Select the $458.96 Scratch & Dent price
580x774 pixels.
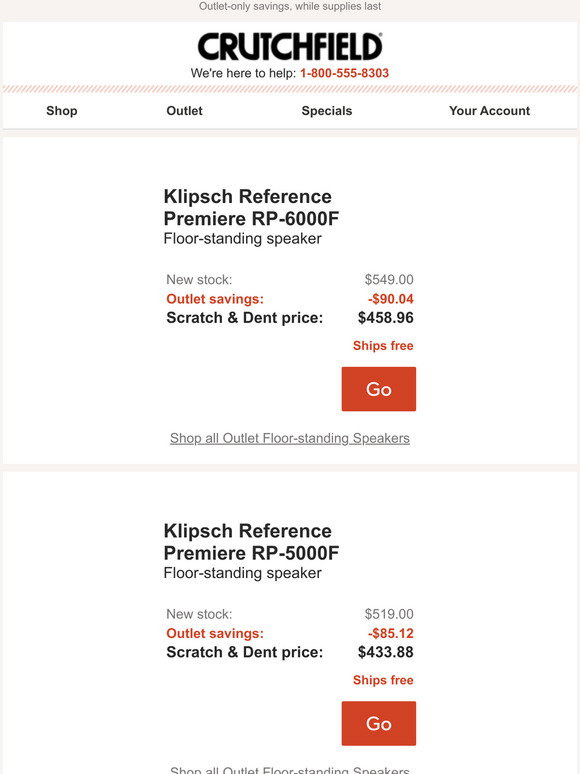click(386, 317)
